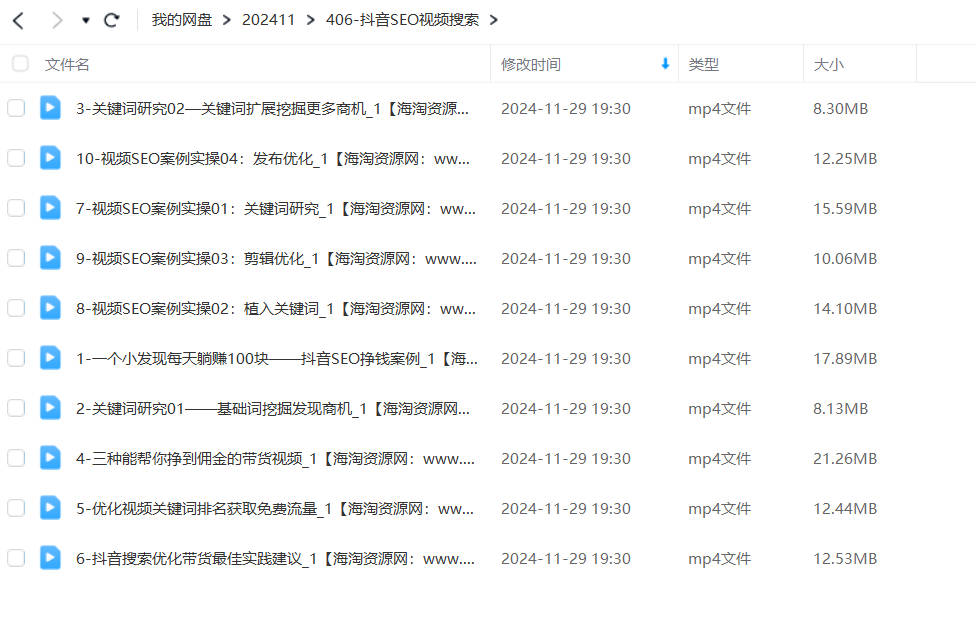Click video icon of 7-视频SEO案例实操01 file
This screenshot has width=976, height=617.
[x=50, y=207]
